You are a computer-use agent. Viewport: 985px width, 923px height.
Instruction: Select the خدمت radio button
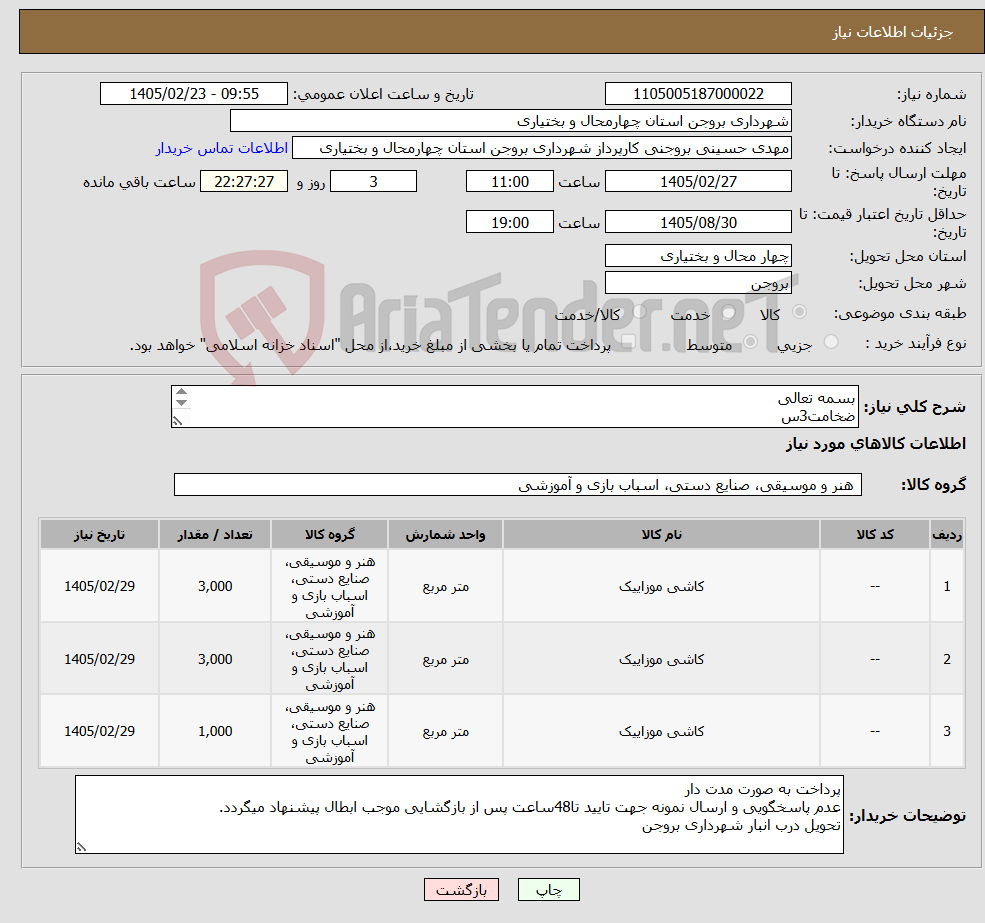pyautogui.click(x=728, y=312)
